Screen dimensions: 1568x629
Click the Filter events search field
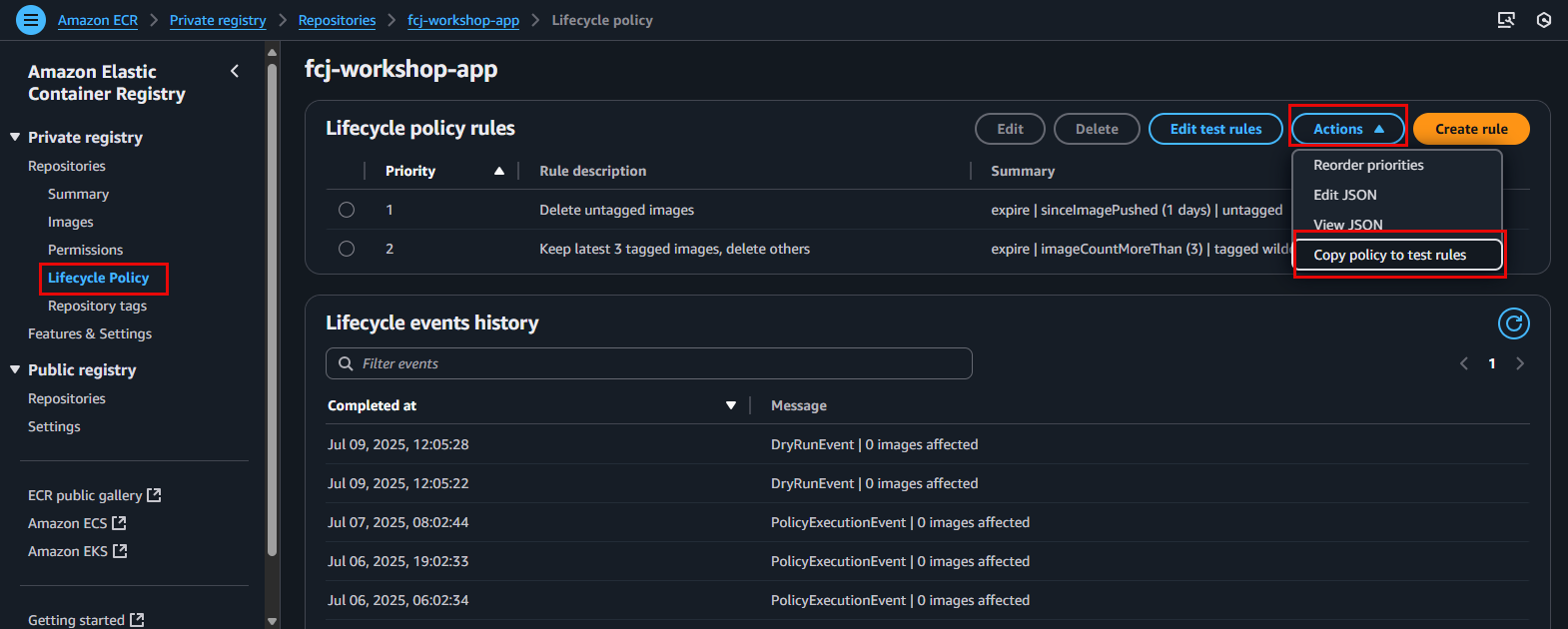pos(649,363)
